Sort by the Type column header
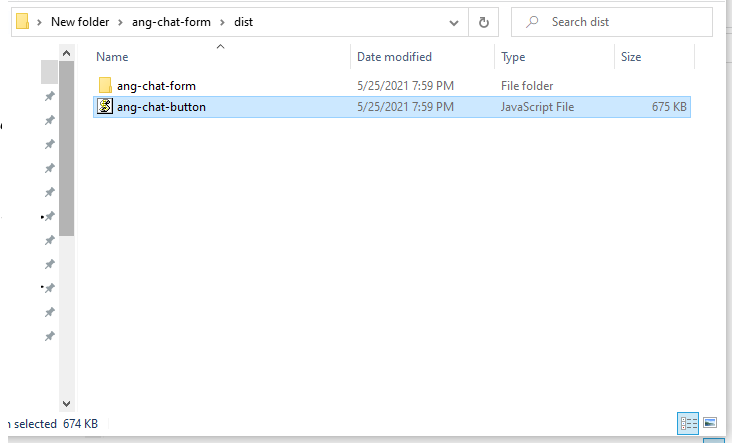The height and width of the screenshot is (443, 732). coord(513,57)
